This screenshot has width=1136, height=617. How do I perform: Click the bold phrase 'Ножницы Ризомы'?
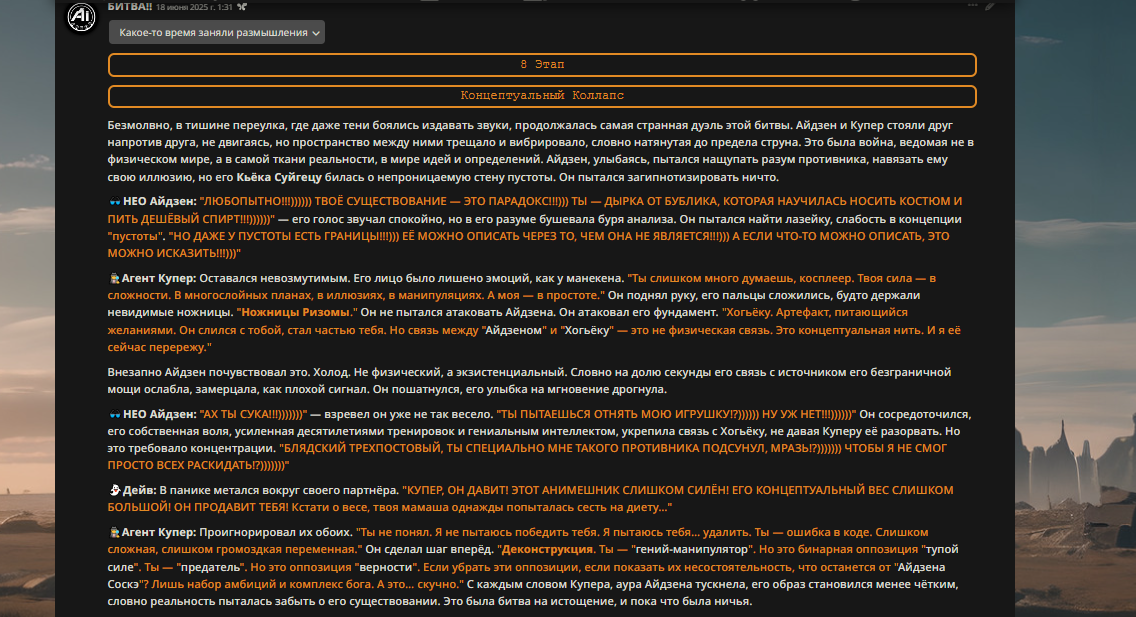296,312
